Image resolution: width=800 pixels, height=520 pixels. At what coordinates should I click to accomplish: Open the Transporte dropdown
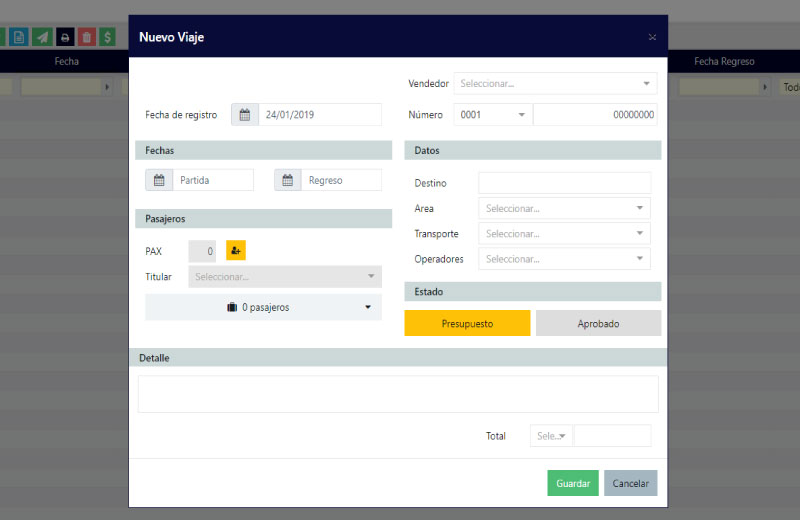[564, 233]
